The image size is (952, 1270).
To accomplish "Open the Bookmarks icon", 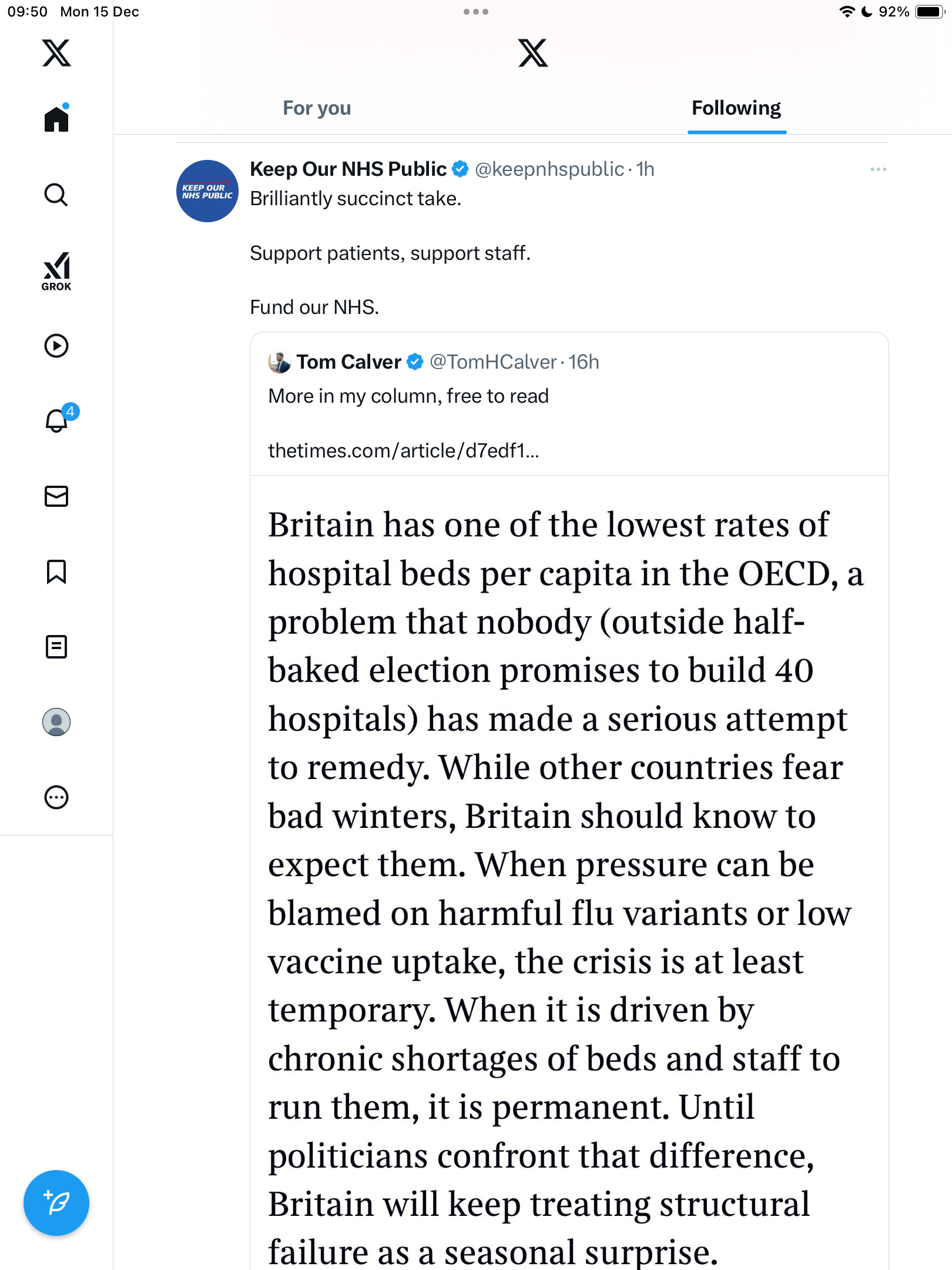I will click(x=56, y=571).
